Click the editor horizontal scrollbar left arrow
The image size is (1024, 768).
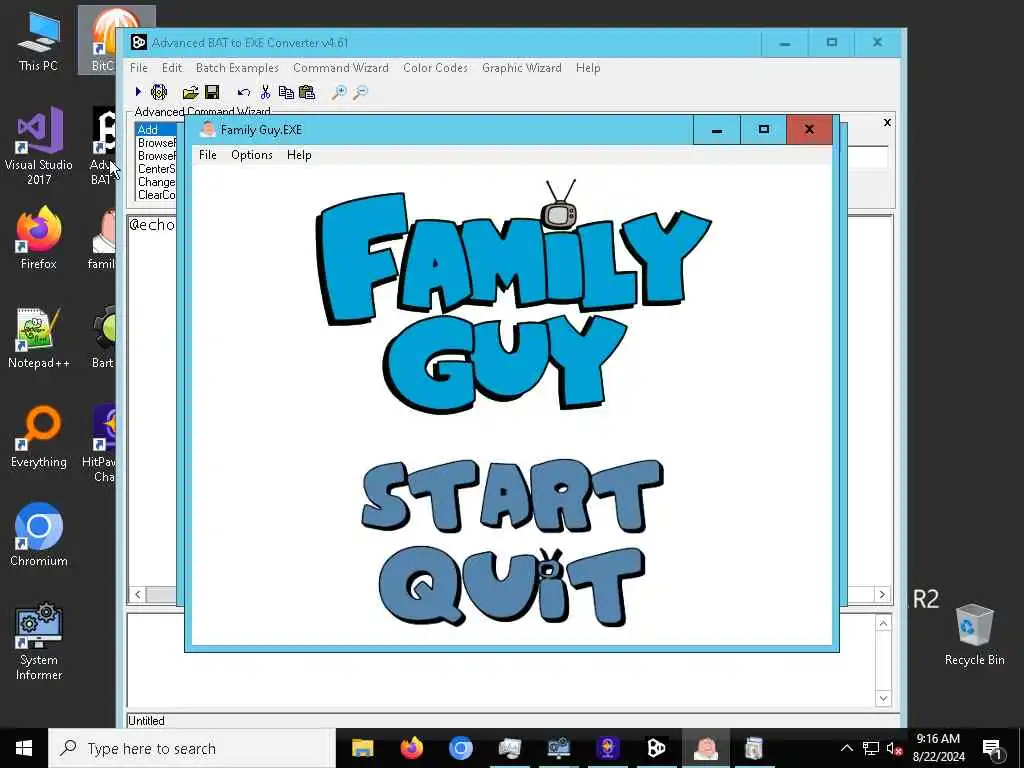click(137, 594)
